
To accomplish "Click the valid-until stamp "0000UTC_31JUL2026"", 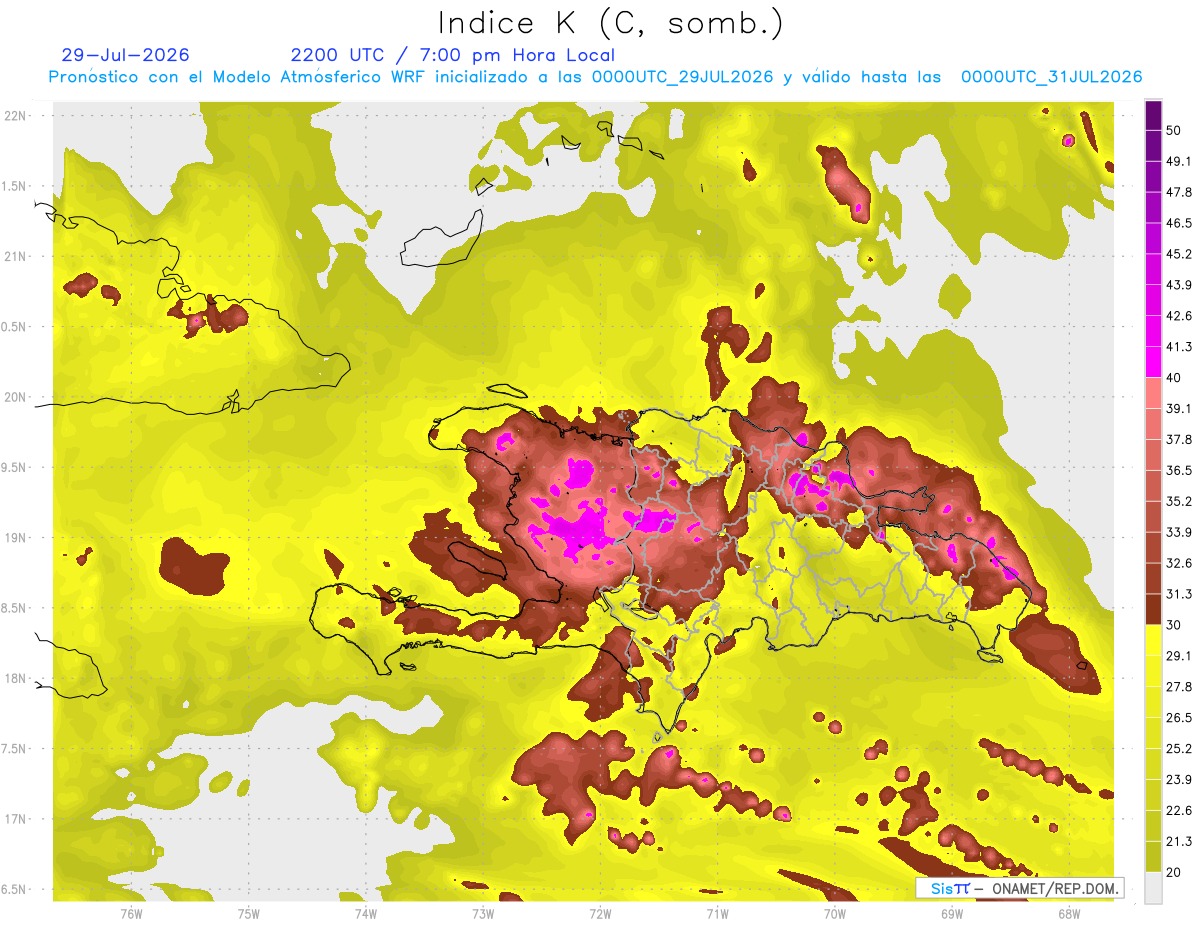I will coord(1052,76).
